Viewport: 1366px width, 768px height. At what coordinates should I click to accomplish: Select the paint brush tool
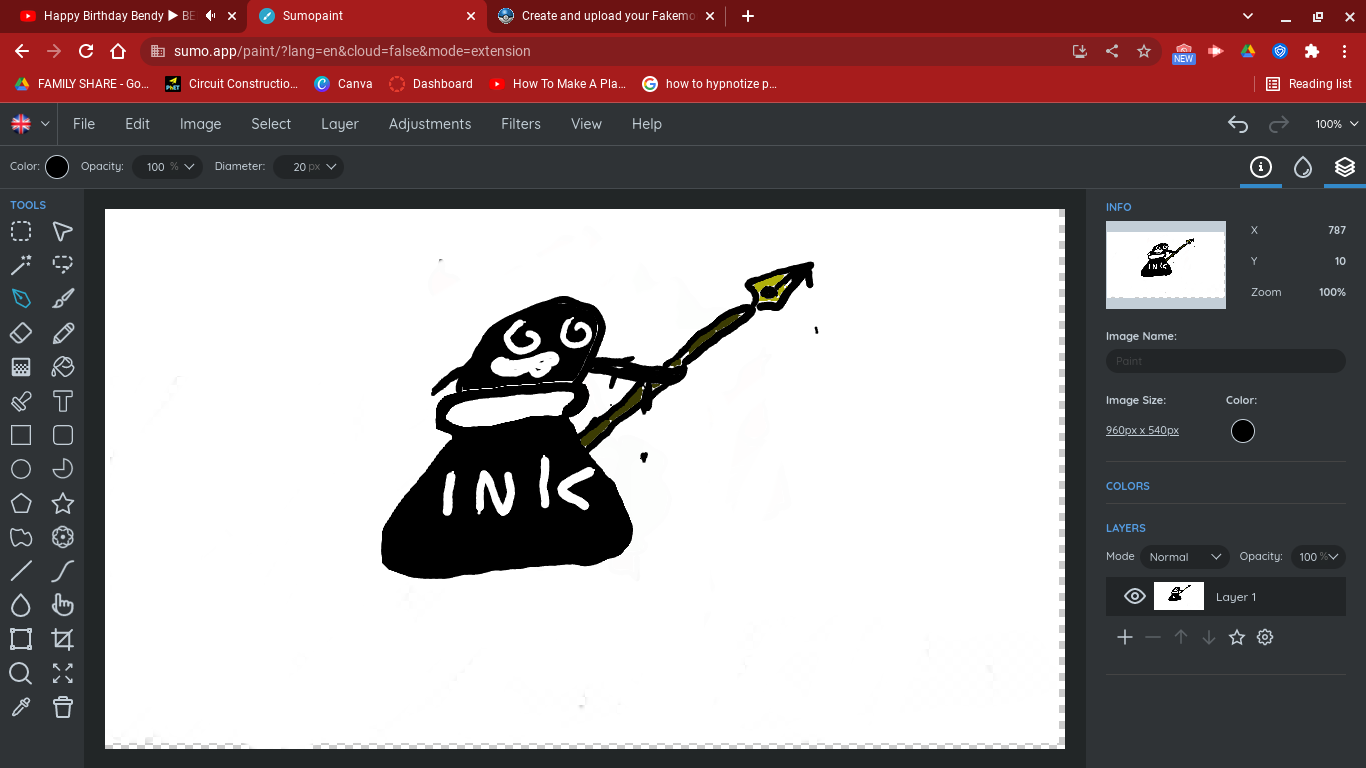tap(63, 299)
